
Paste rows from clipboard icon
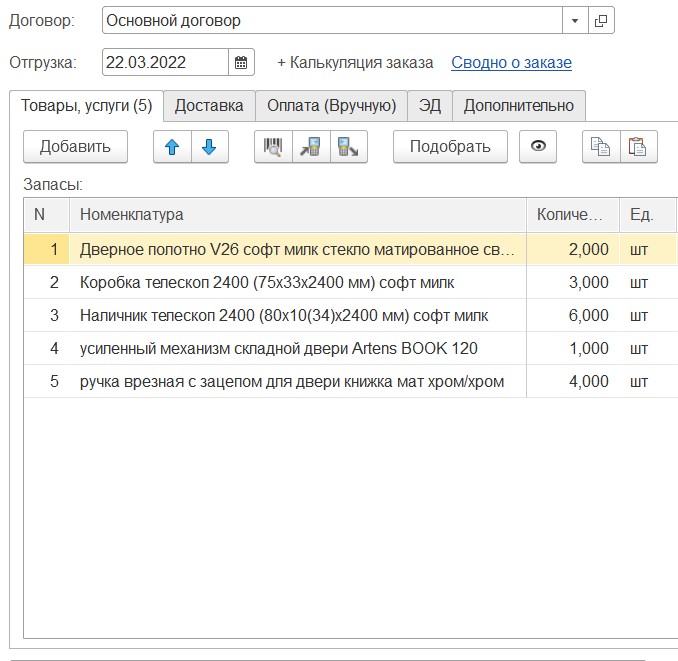(638, 147)
